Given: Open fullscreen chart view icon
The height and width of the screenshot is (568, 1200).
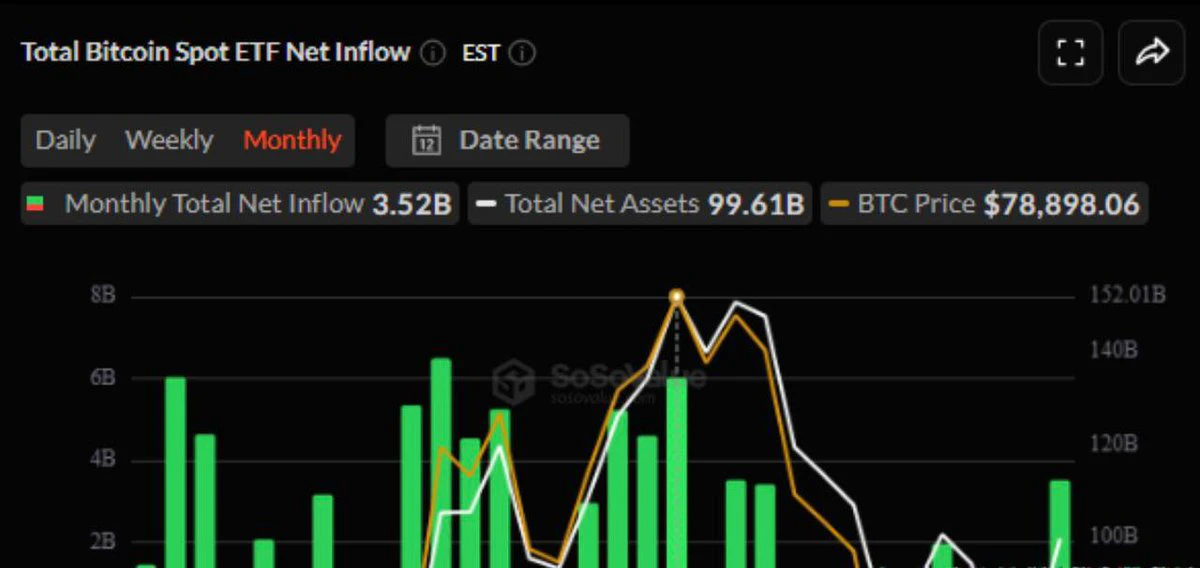Looking at the screenshot, I should pyautogui.click(x=1071, y=52).
